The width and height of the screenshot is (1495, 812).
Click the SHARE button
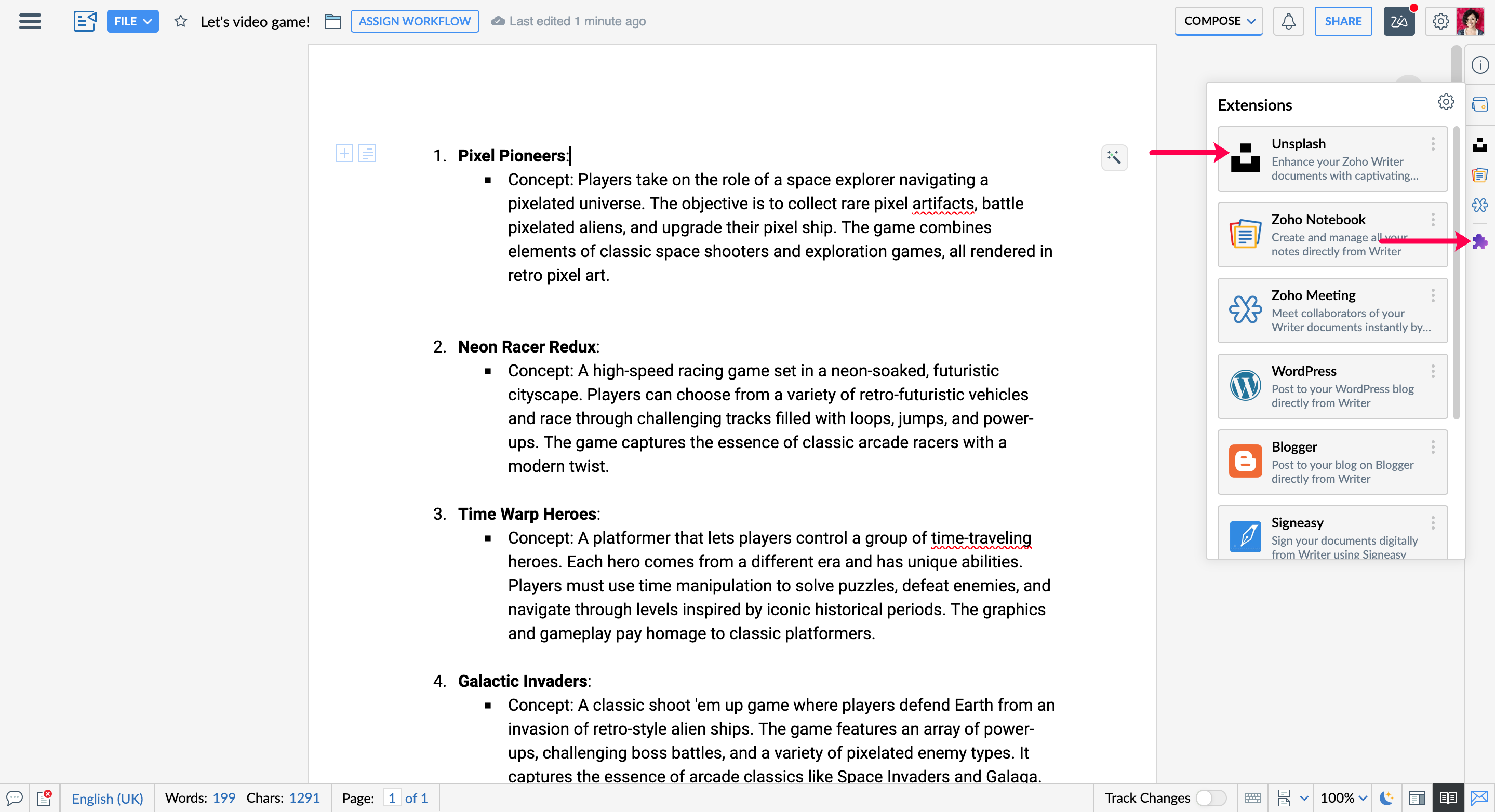click(x=1342, y=21)
